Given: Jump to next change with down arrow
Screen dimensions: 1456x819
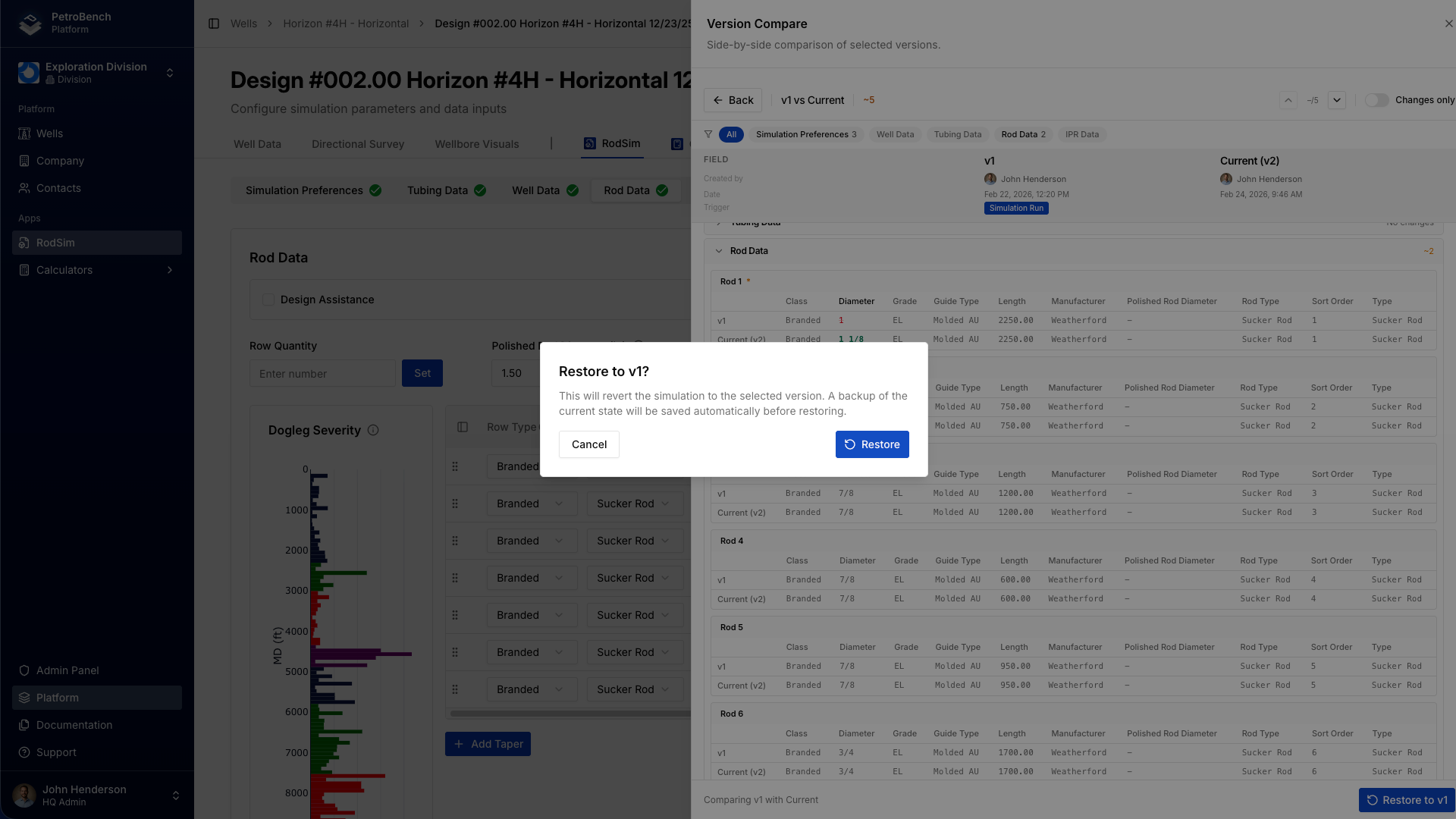Looking at the screenshot, I should pyautogui.click(x=1337, y=100).
